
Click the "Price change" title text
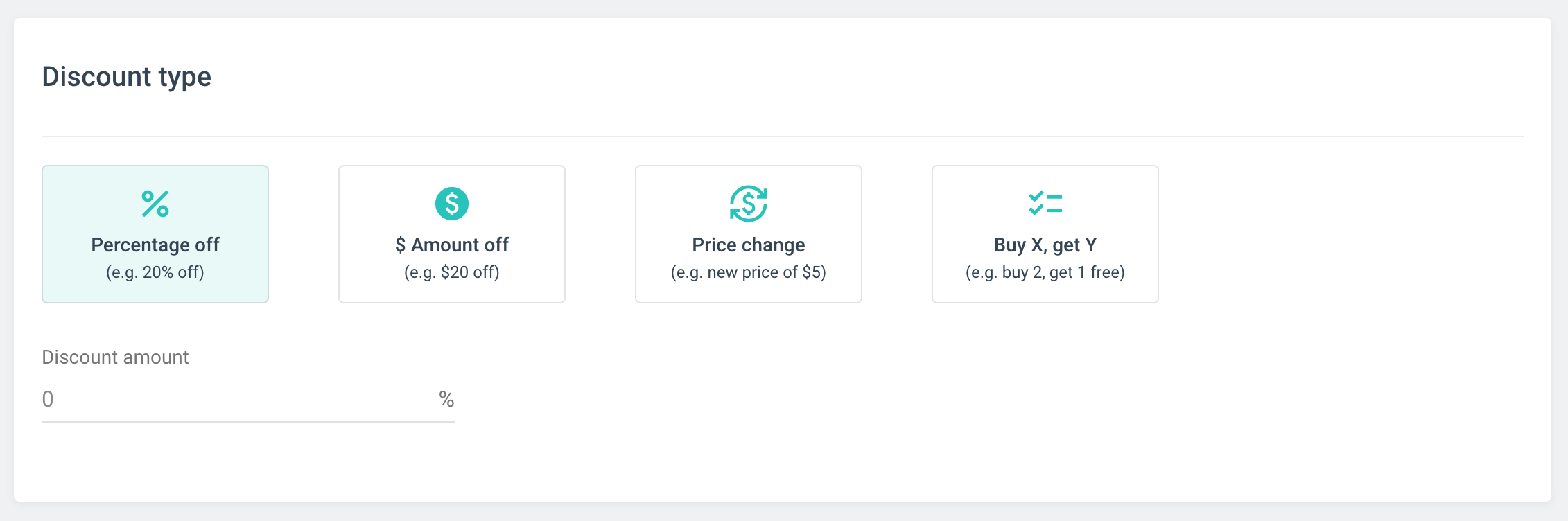pos(749,245)
